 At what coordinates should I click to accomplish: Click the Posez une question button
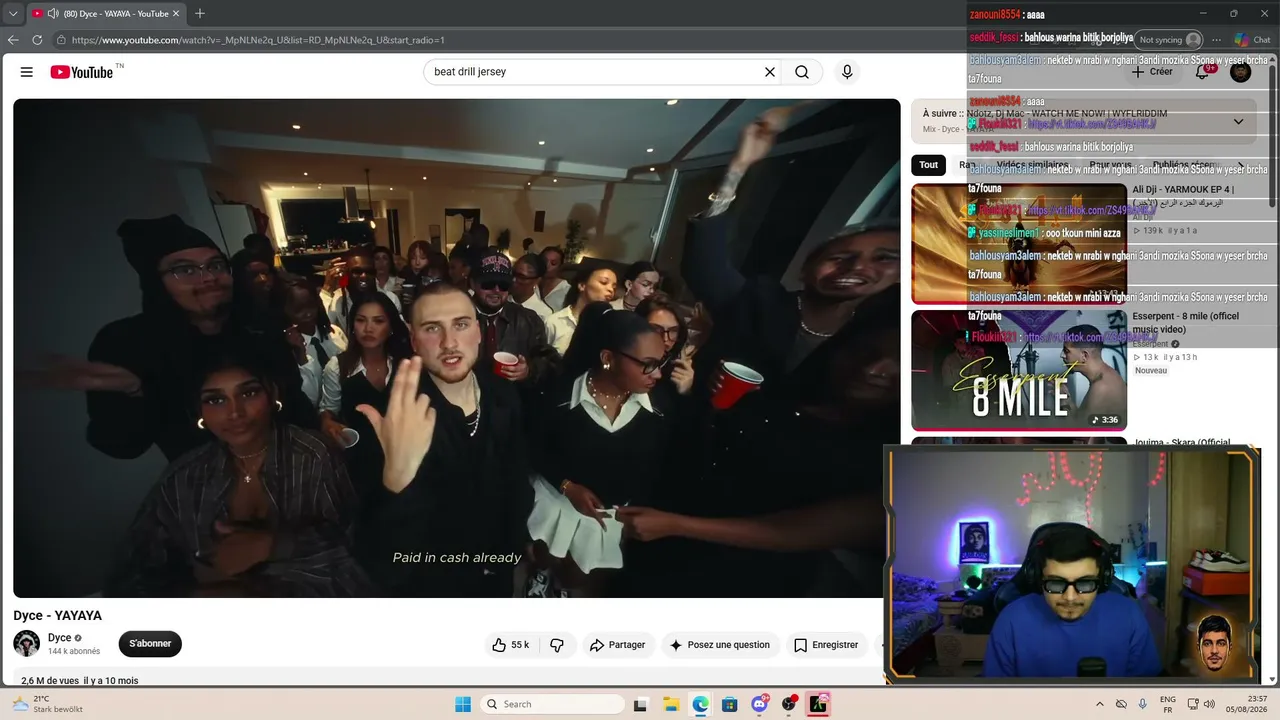tap(720, 645)
